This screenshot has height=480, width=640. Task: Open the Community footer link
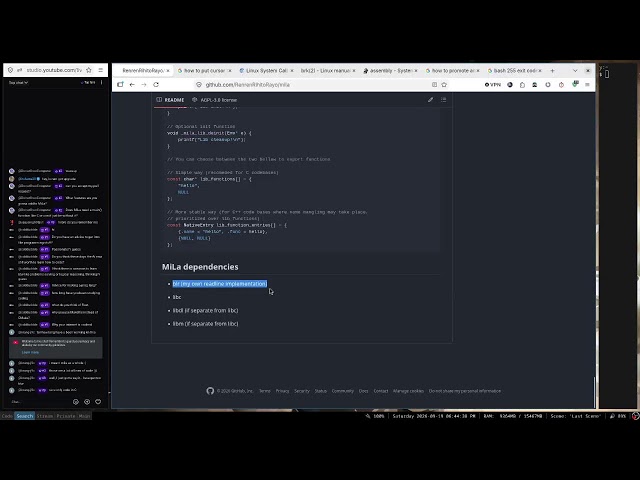[342, 391]
